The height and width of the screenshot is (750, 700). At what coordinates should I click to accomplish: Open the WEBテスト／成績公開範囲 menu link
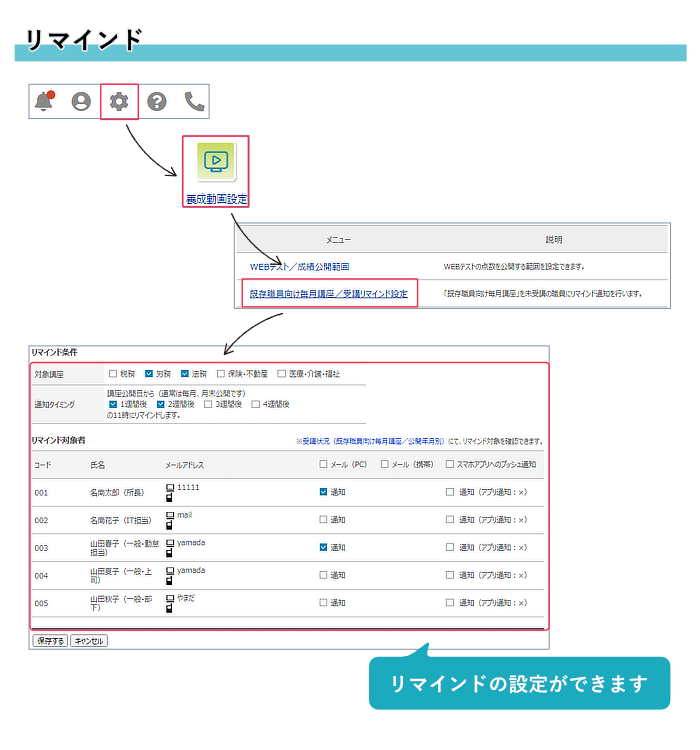pos(300,267)
